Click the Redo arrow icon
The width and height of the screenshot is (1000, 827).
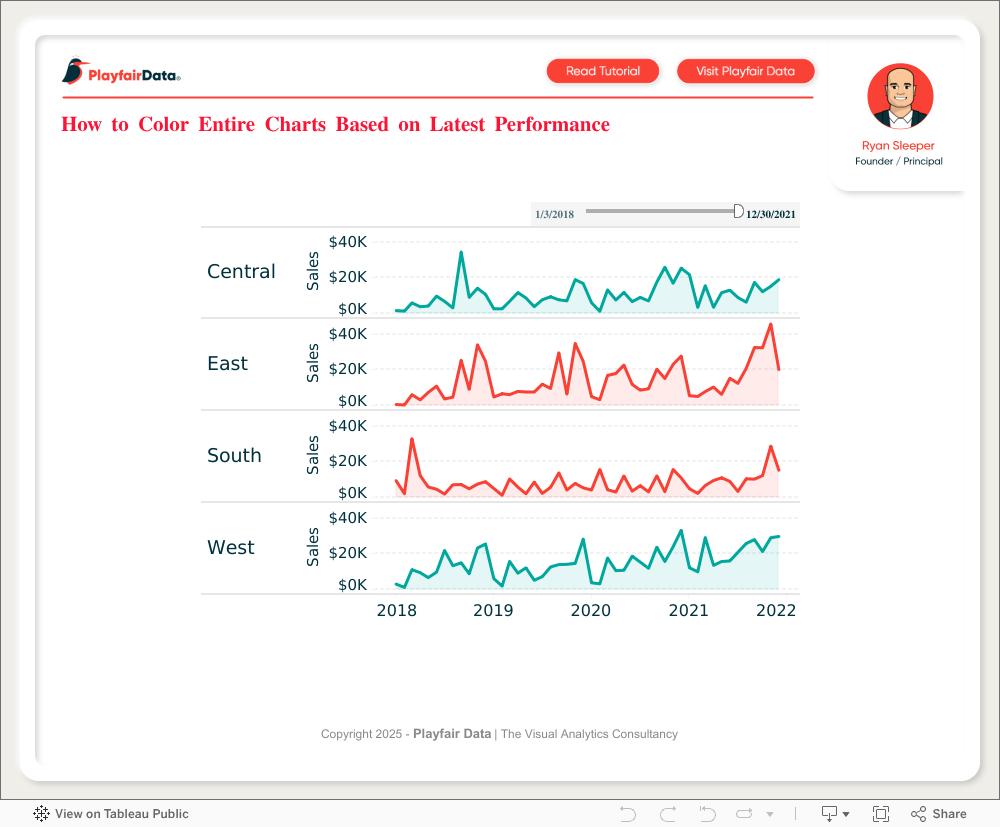click(x=668, y=814)
